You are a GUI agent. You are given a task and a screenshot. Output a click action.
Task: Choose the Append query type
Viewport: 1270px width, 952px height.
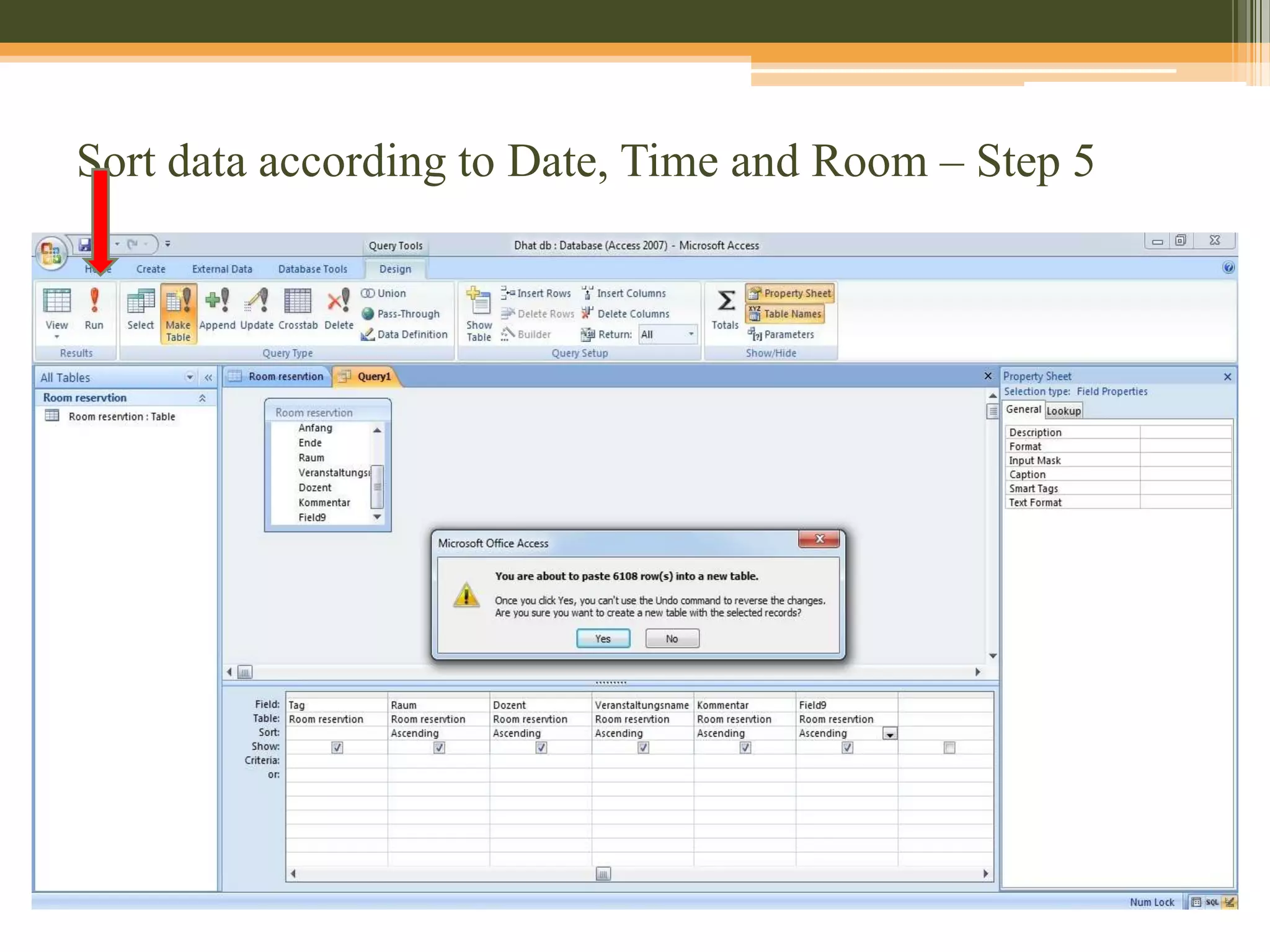click(217, 309)
